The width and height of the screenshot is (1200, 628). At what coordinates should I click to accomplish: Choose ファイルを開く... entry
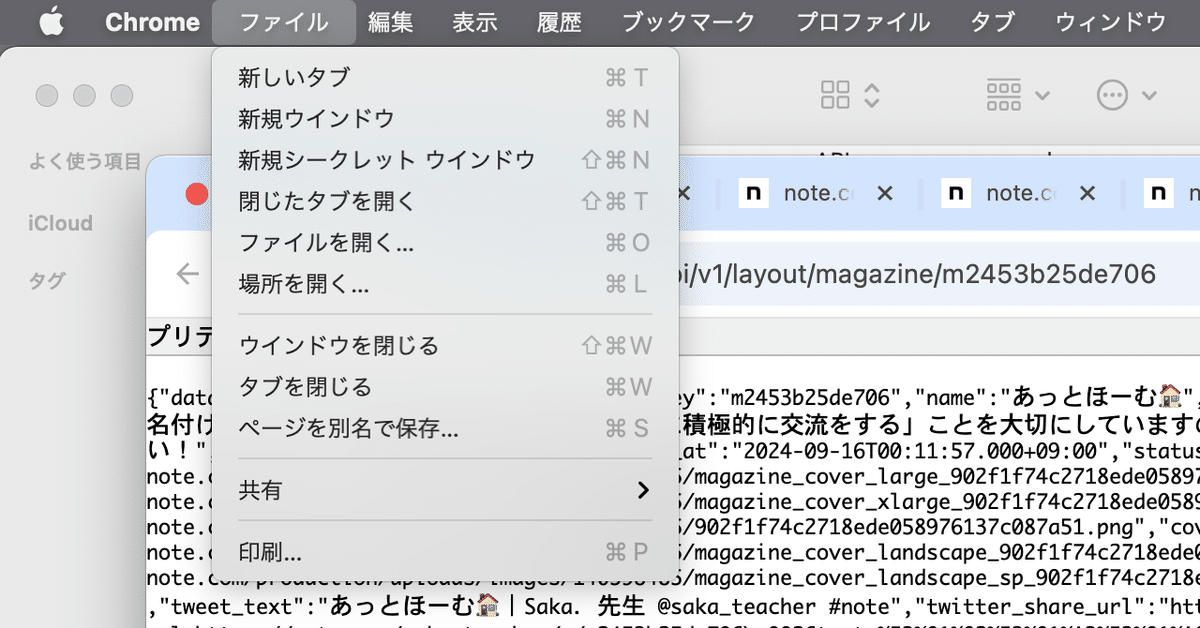446,243
